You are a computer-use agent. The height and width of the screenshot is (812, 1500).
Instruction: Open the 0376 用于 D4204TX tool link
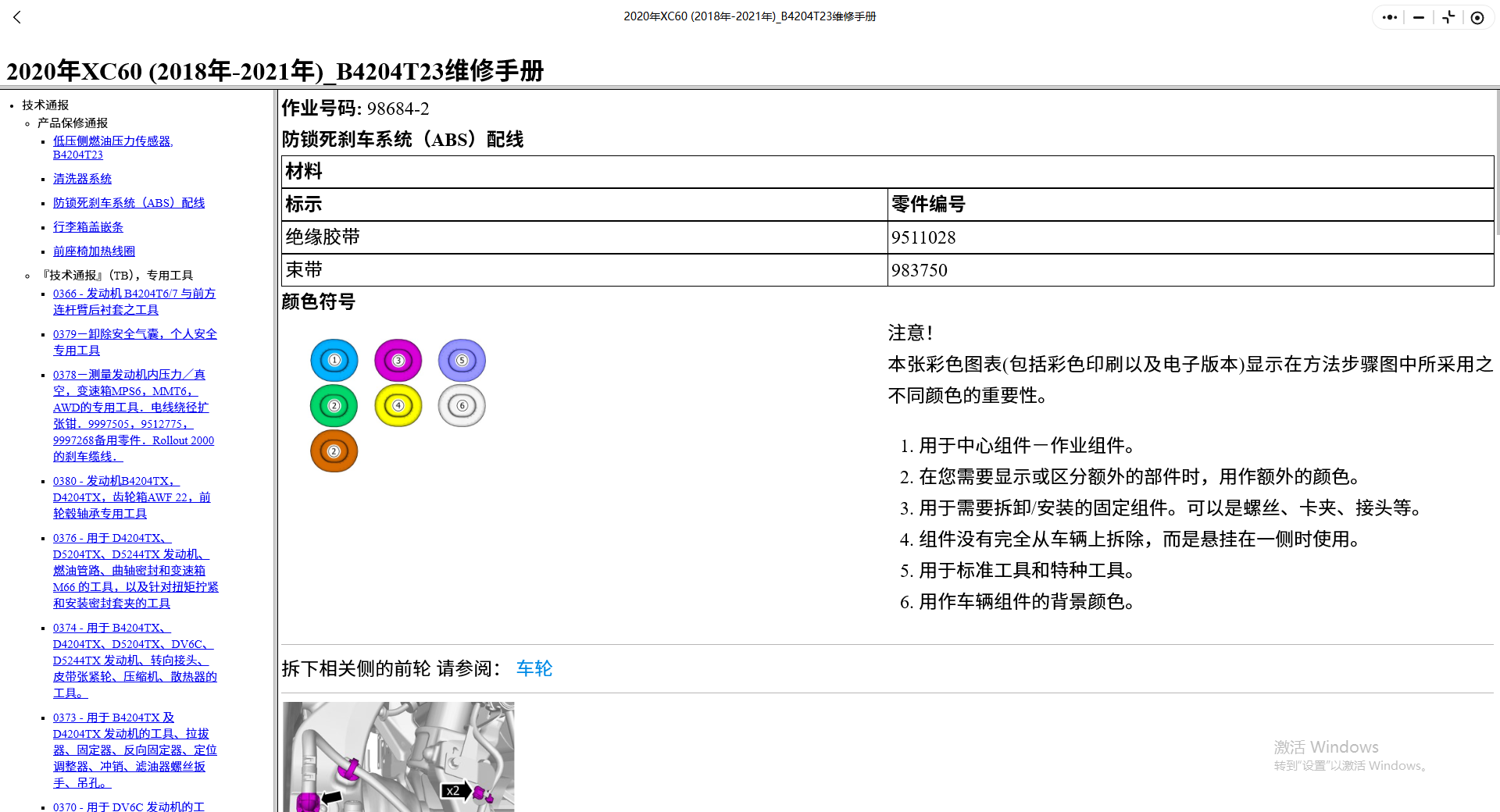pos(136,571)
